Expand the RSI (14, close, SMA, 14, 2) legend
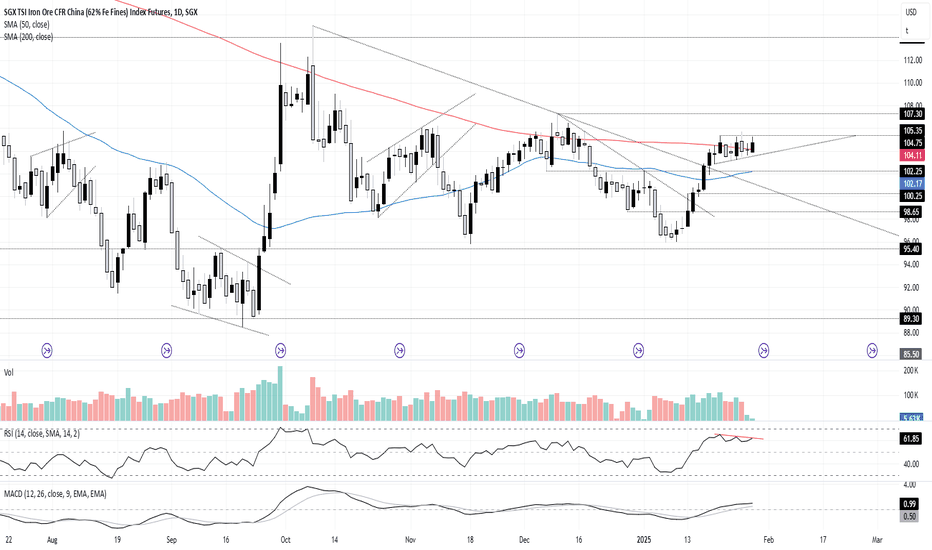 coord(42,434)
